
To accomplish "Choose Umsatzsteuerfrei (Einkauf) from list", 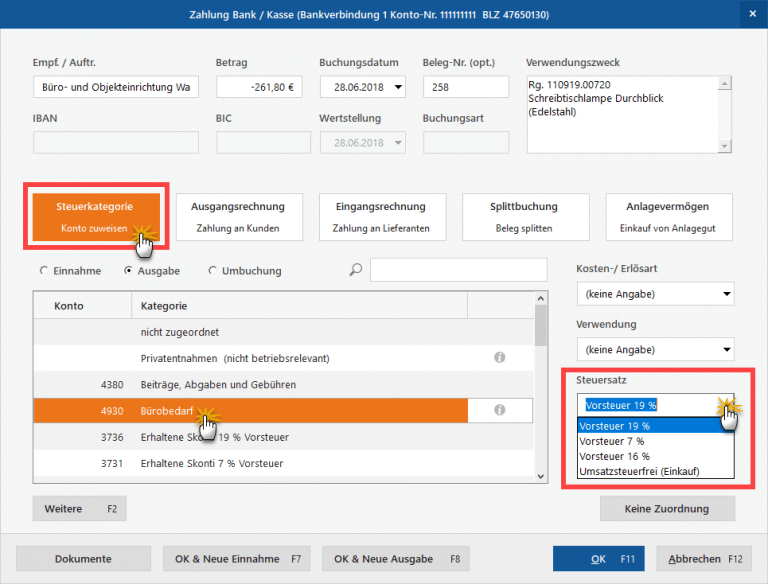I will (655, 471).
